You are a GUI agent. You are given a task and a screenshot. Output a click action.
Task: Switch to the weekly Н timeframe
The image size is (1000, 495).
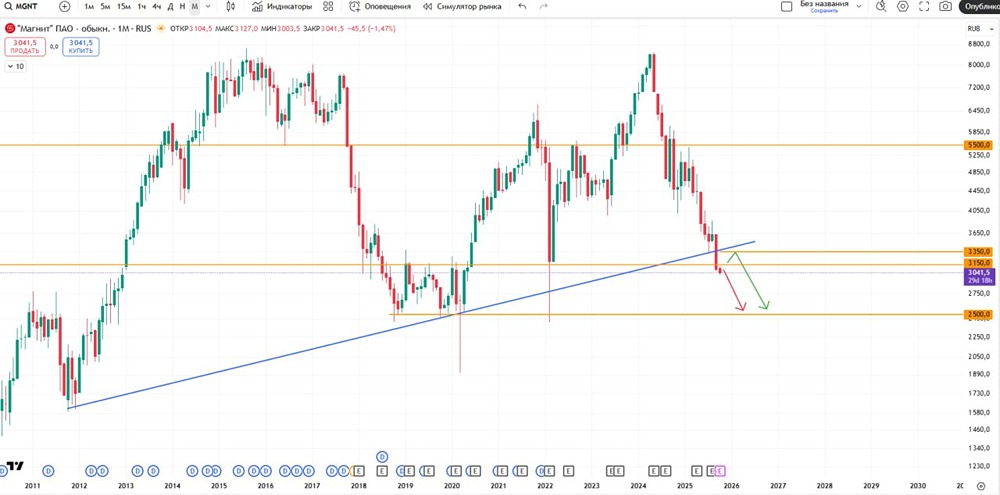[x=183, y=6]
